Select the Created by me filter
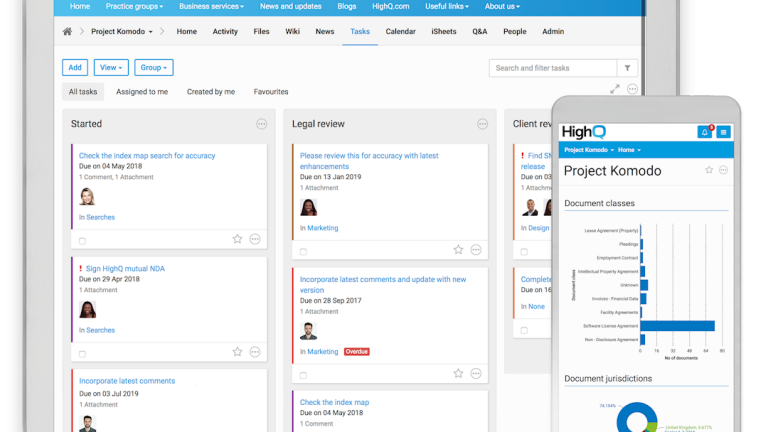 click(x=211, y=92)
